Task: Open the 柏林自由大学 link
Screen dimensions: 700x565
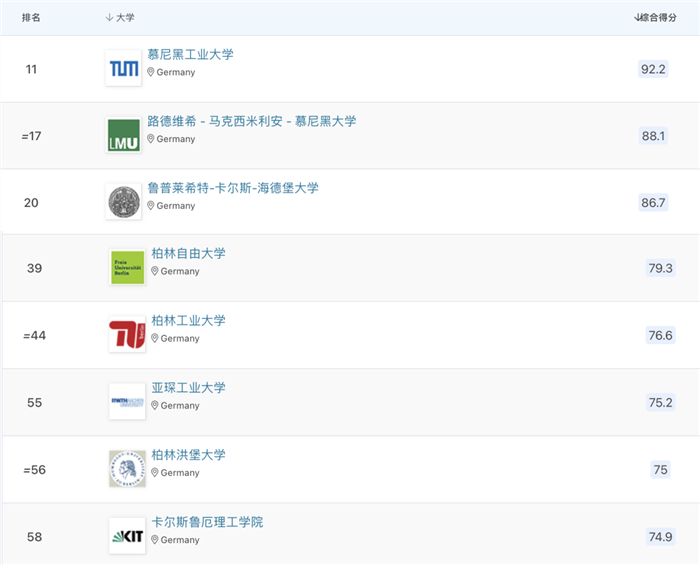Action: [x=188, y=253]
